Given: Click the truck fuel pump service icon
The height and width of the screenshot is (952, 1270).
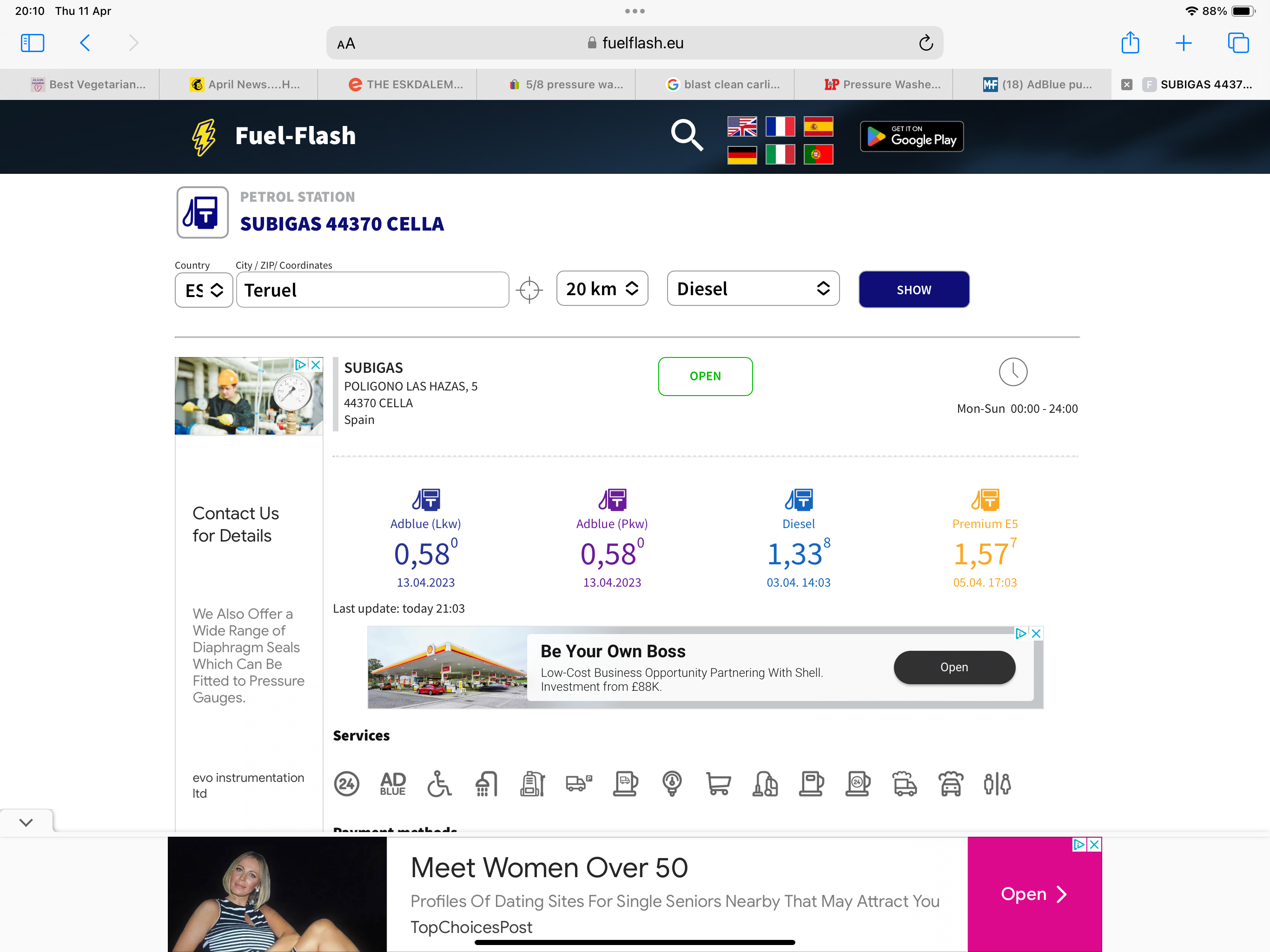Looking at the screenshot, I should point(625,784).
